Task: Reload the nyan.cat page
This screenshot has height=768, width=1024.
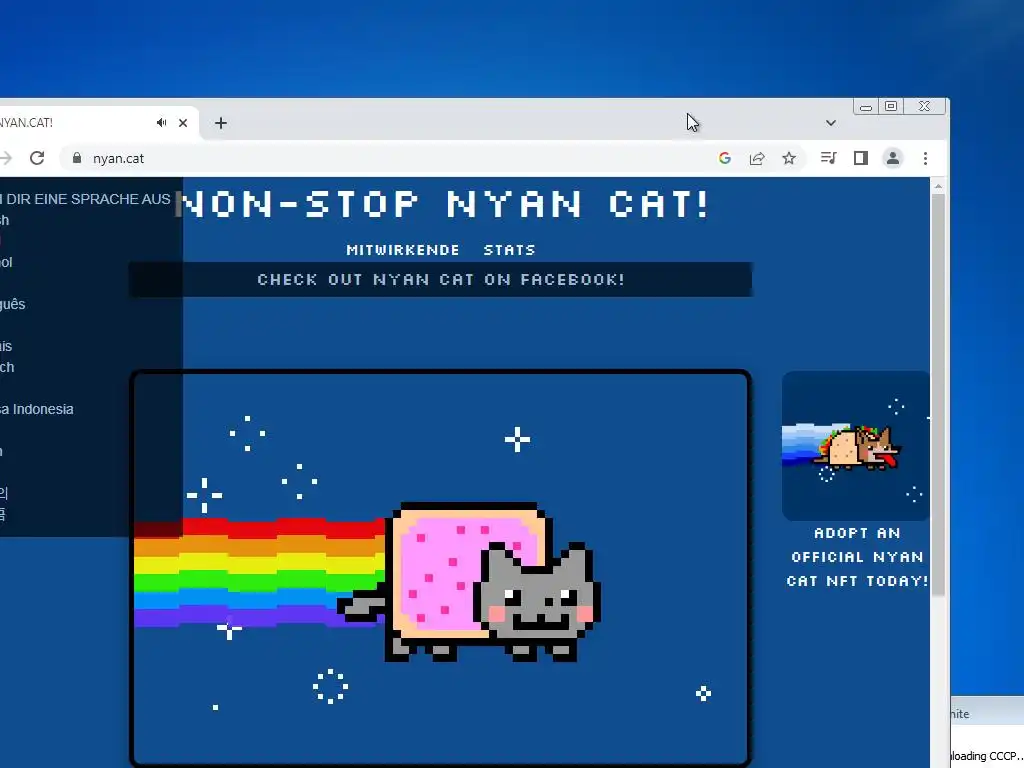Action: click(37, 158)
